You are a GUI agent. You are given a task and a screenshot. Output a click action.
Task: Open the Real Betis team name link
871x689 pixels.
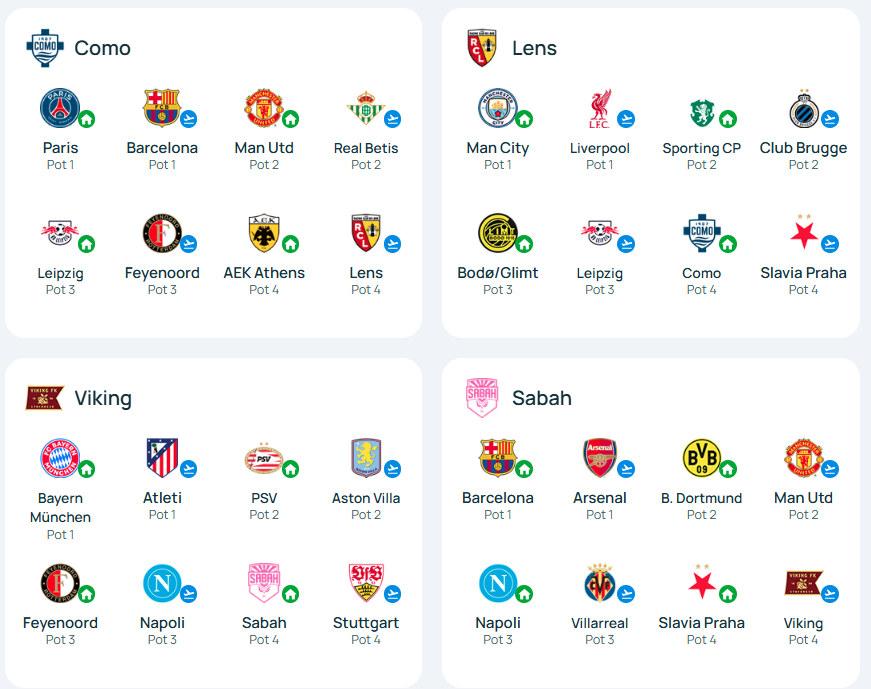pyautogui.click(x=366, y=148)
